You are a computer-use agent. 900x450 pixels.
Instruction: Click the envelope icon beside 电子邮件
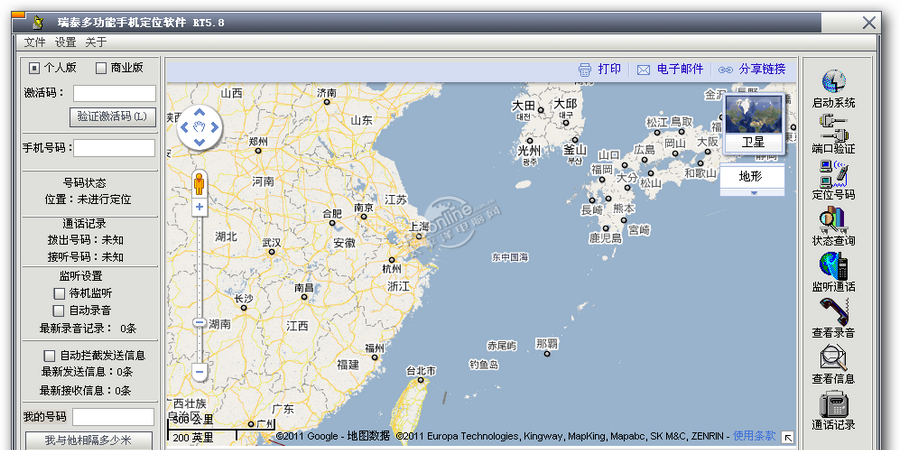tap(643, 70)
